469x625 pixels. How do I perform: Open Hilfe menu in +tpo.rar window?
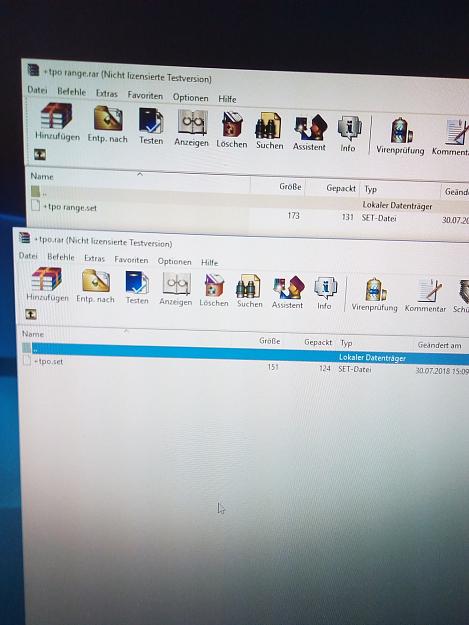(x=209, y=263)
